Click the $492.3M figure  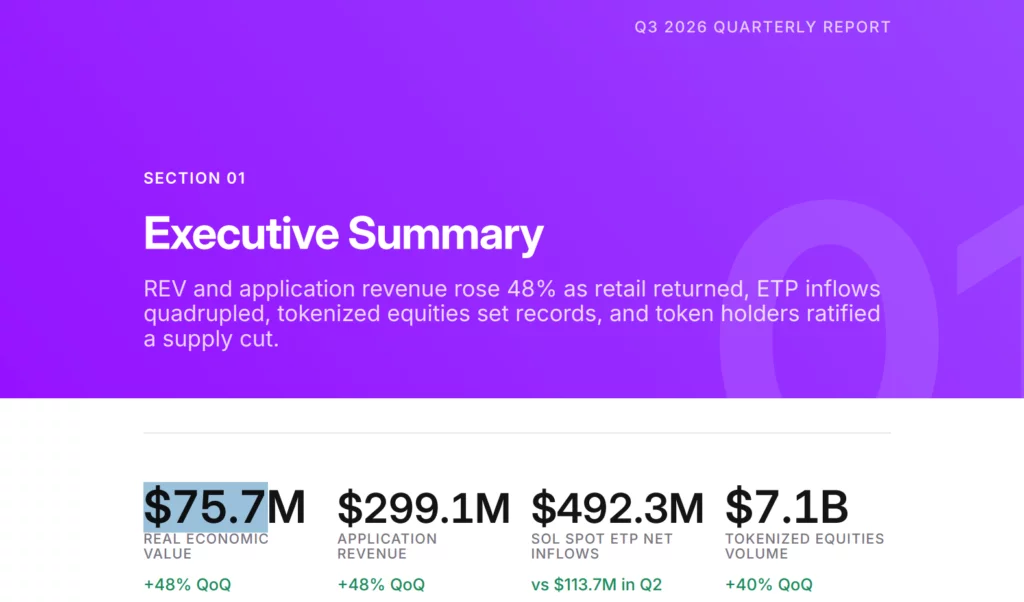[x=617, y=508]
